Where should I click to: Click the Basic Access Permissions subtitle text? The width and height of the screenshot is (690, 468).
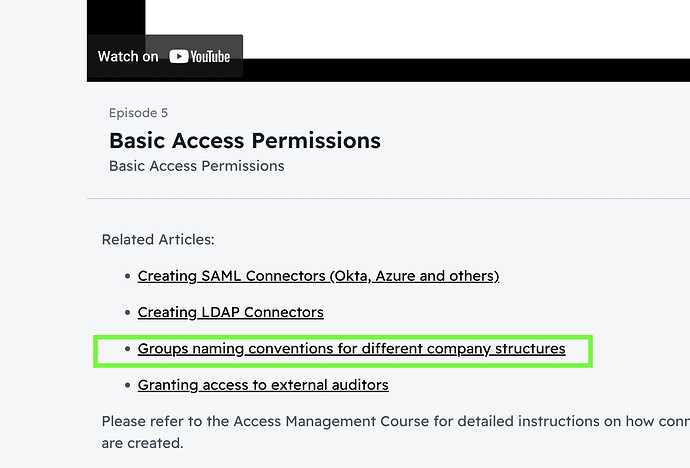click(197, 166)
